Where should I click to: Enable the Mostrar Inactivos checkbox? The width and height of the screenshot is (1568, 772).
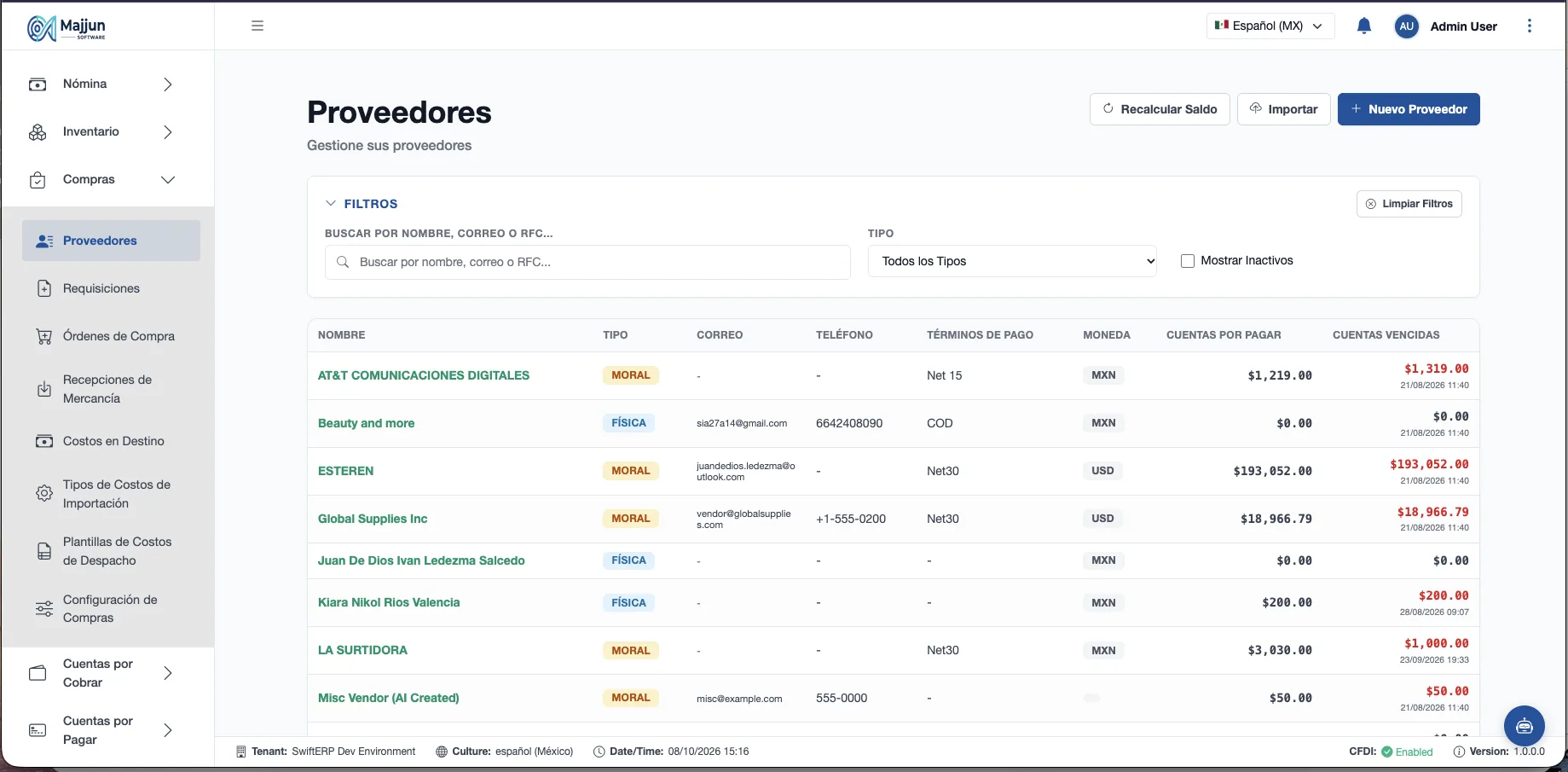(x=1187, y=261)
